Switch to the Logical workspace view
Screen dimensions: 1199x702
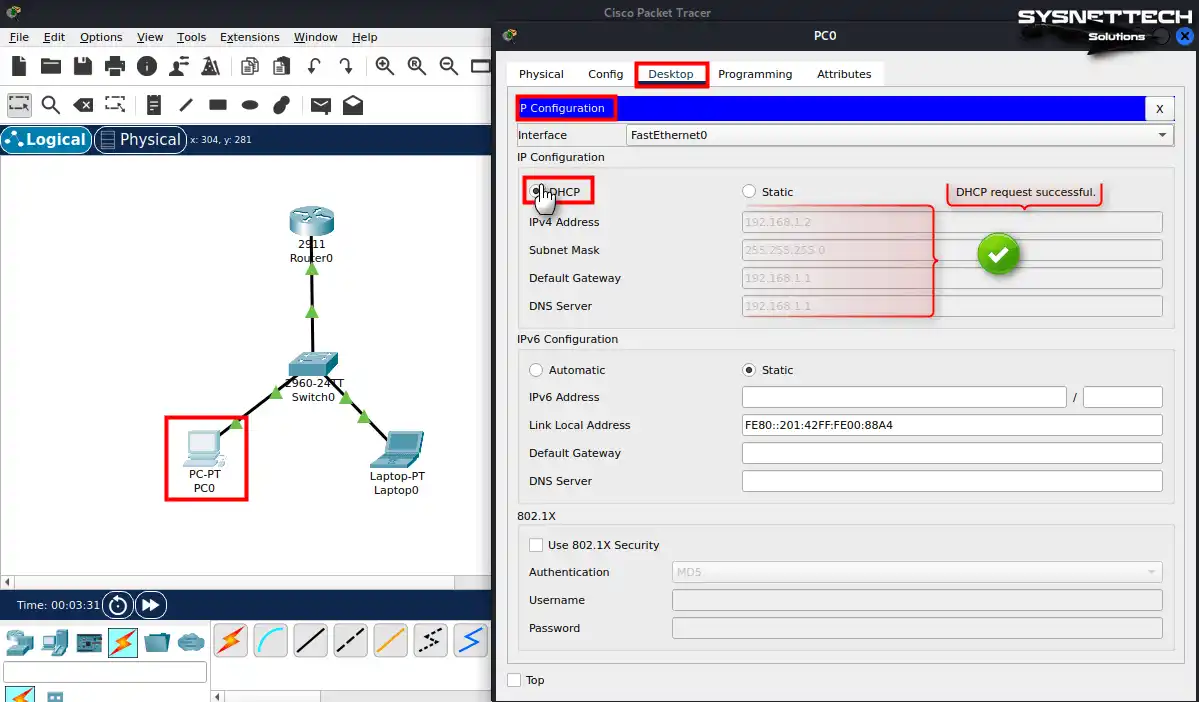(x=46, y=140)
